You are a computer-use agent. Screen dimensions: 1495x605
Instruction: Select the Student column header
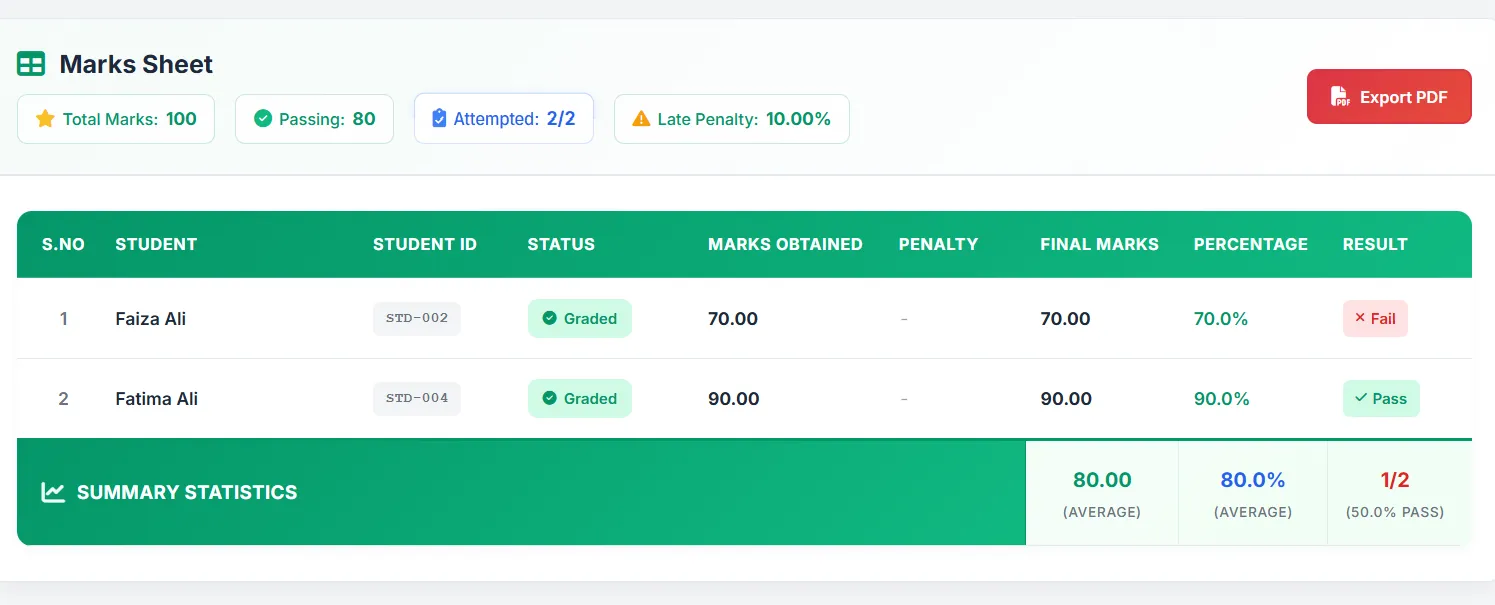pyautogui.click(x=156, y=244)
